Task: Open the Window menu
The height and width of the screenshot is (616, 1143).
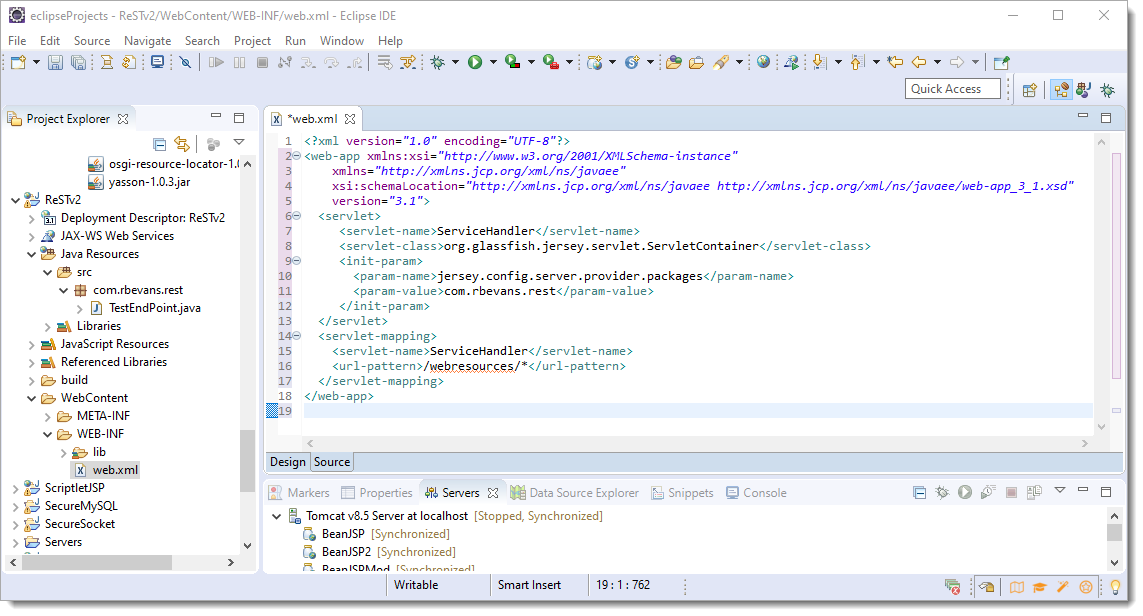Action: (x=342, y=41)
